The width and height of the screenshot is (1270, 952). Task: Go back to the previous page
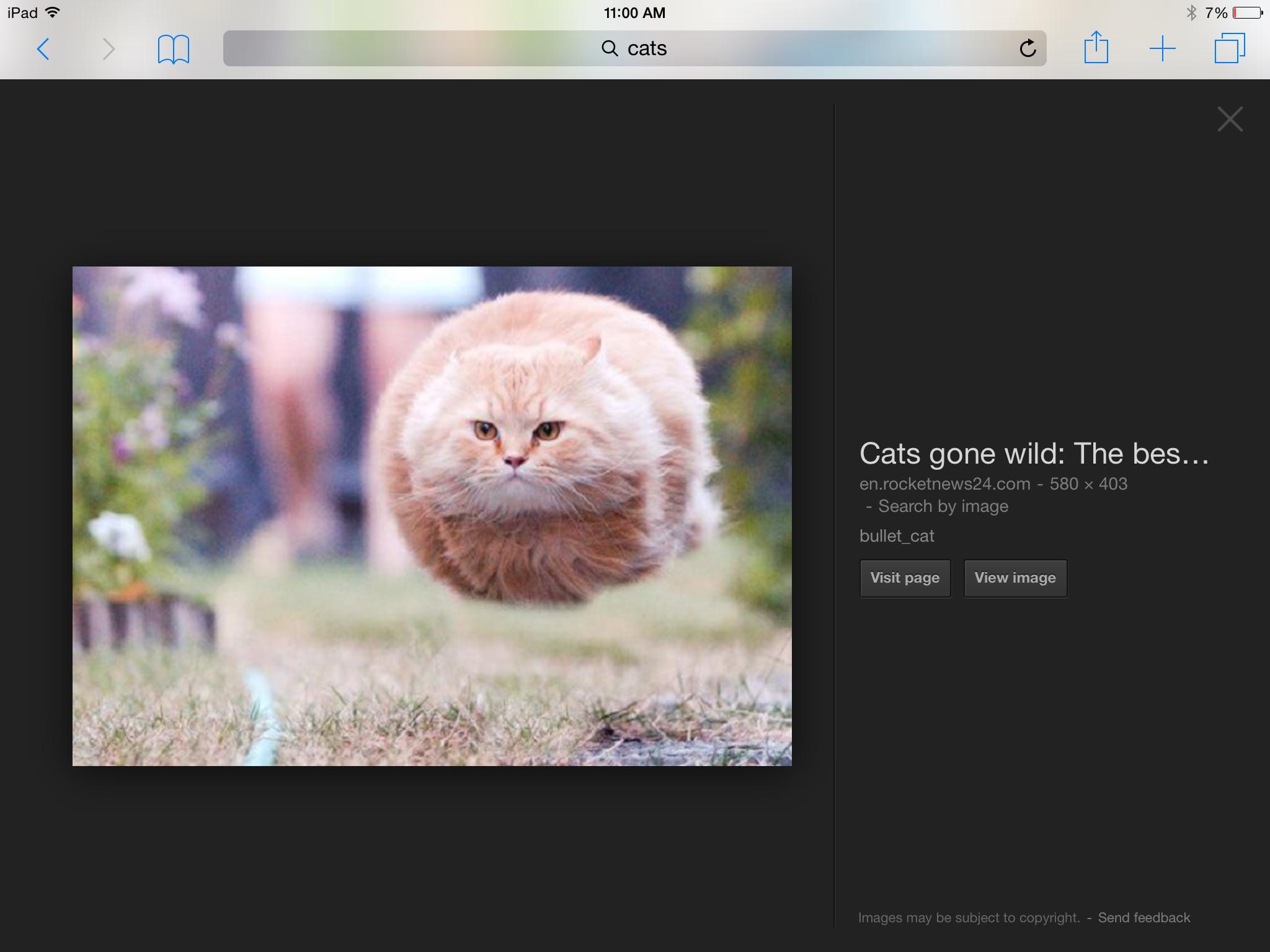pyautogui.click(x=43, y=49)
